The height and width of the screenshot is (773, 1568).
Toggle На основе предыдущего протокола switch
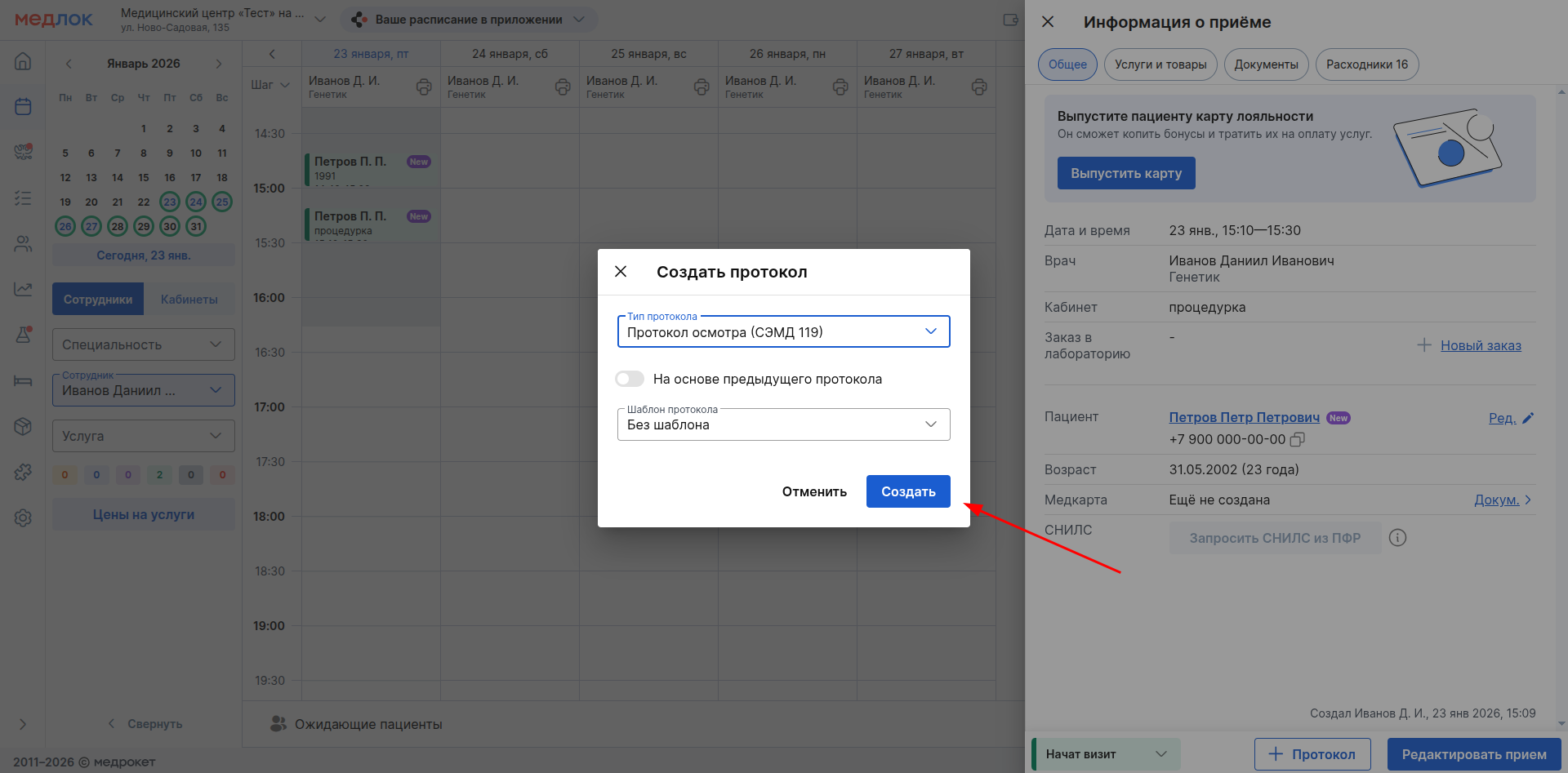(630, 379)
